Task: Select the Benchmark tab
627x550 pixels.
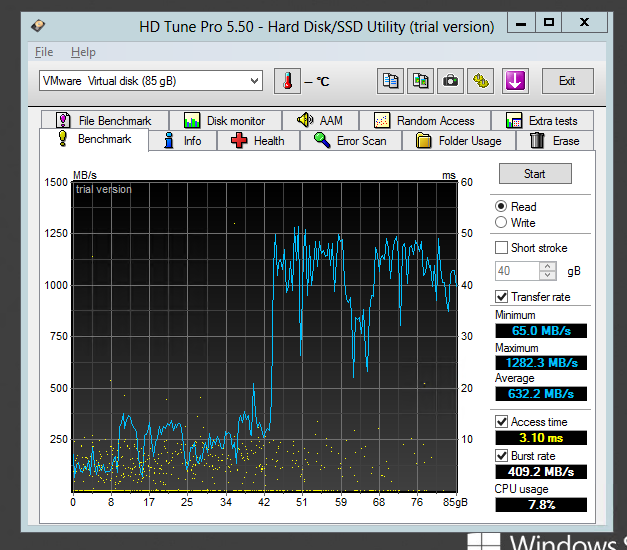Action: [94, 139]
